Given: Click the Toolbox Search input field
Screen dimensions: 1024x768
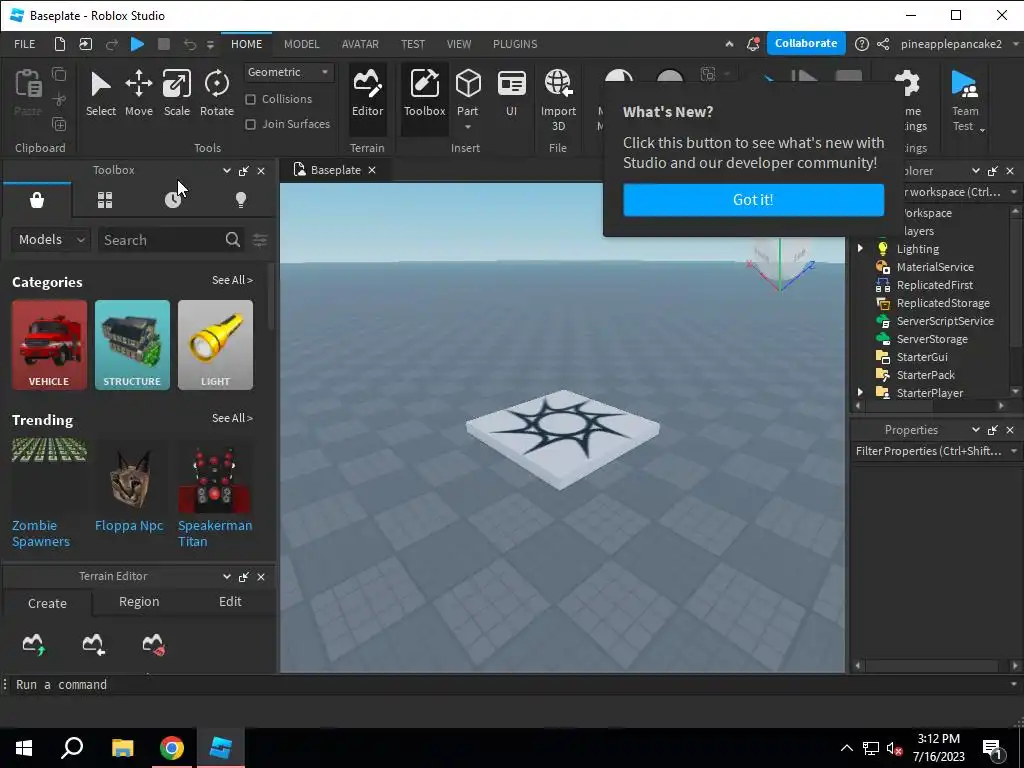Looking at the screenshot, I should tap(161, 240).
